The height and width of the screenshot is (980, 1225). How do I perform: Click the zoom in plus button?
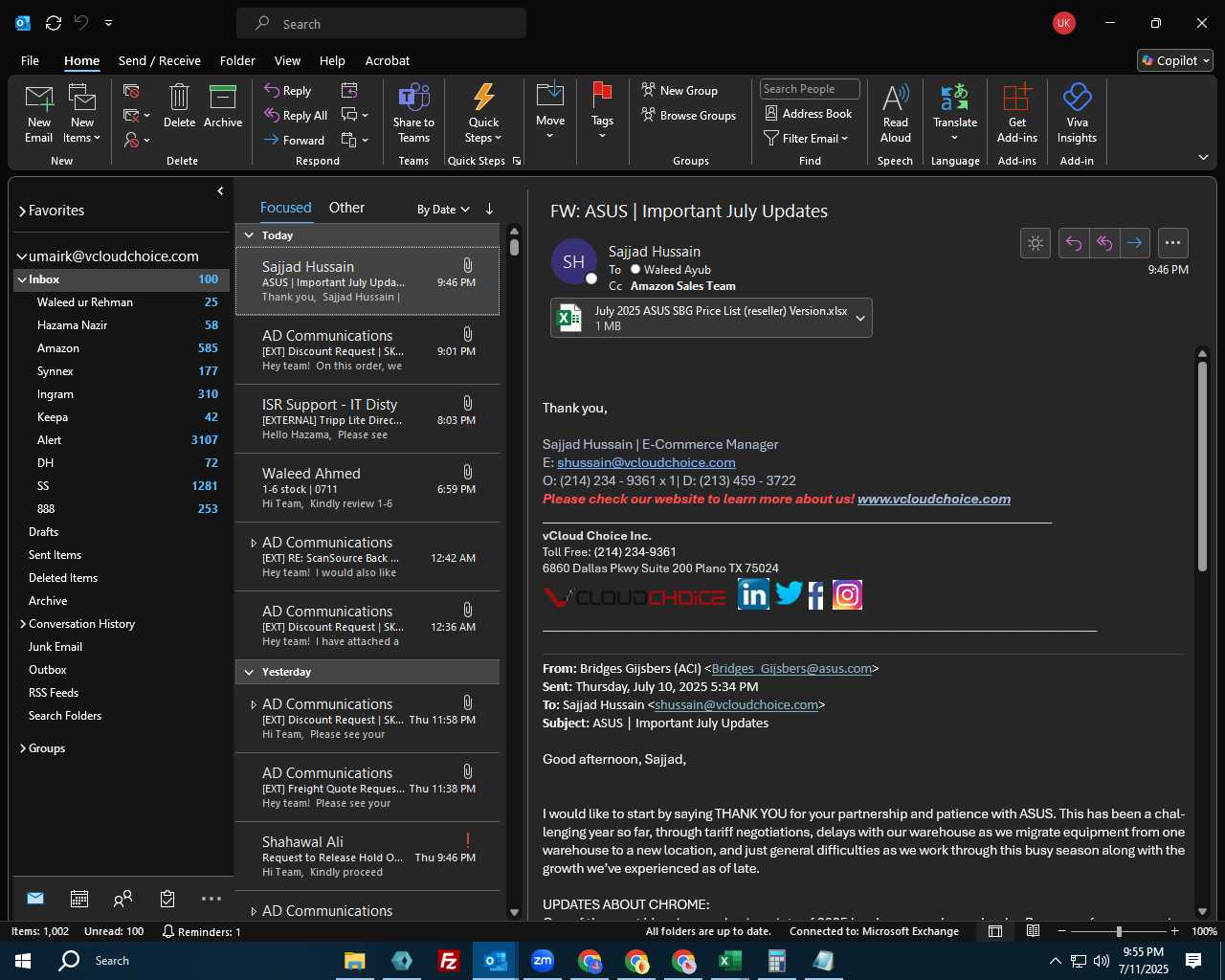pyautogui.click(x=1174, y=931)
